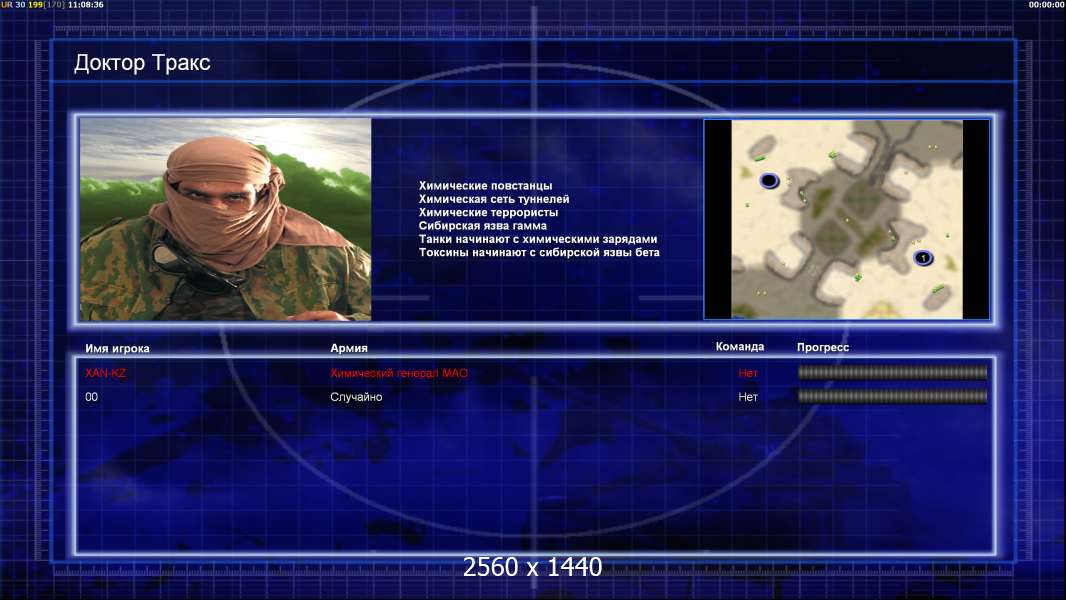Image resolution: width=1066 pixels, height=600 pixels.
Task: Click the general portrait image
Action: [x=226, y=219]
